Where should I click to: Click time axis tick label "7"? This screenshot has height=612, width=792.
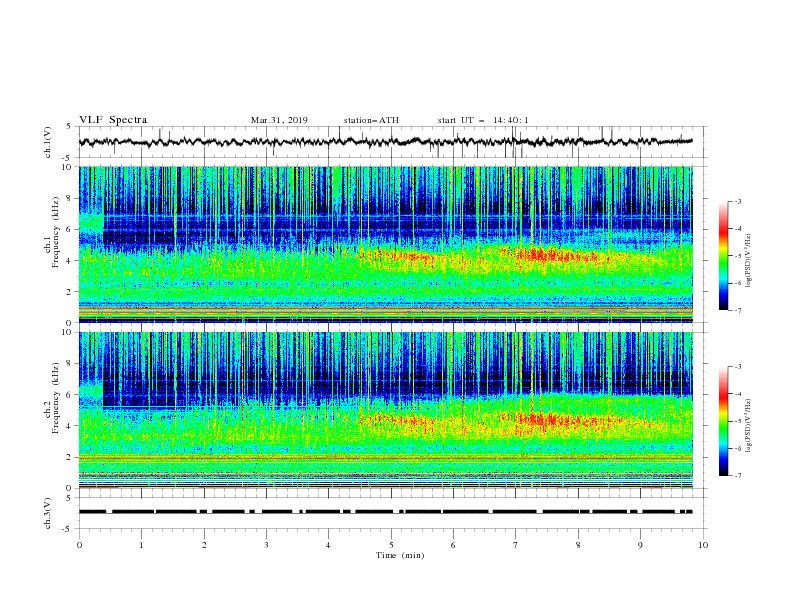(x=516, y=545)
